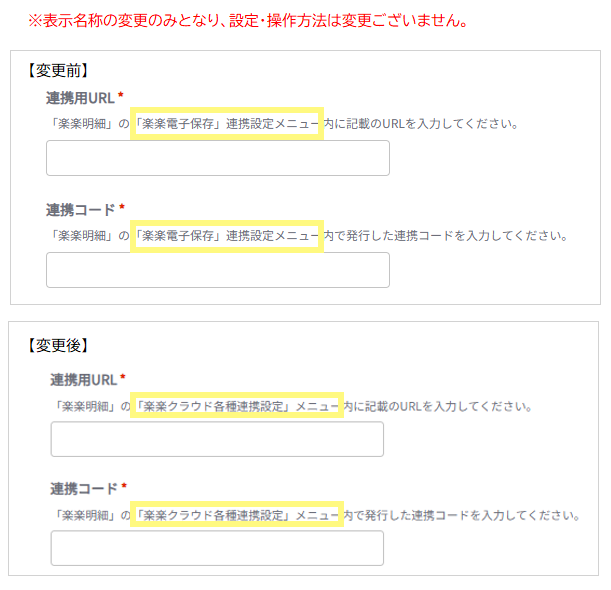Click highlighted 「楽楽電子保存」 text below 変更前 連携コード
The width and height of the screenshot is (611, 590).
point(178,236)
